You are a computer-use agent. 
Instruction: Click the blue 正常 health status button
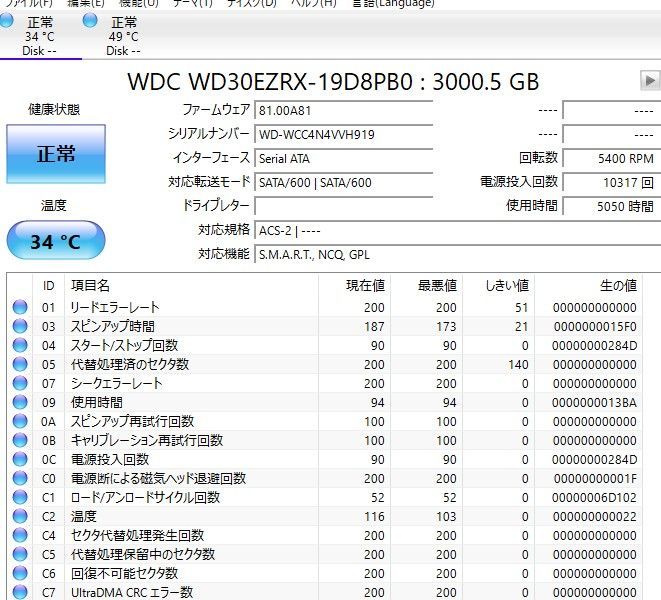(56, 155)
